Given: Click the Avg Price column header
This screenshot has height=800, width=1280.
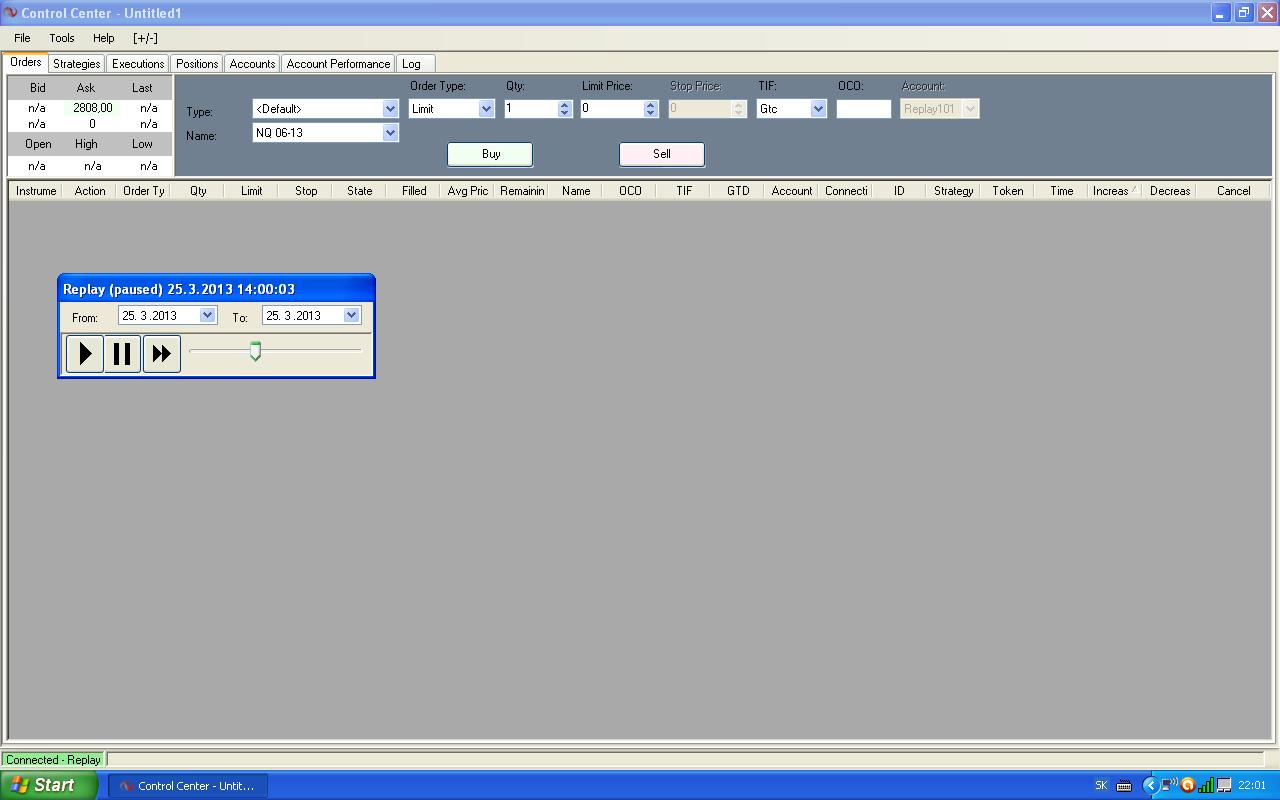Looking at the screenshot, I should point(468,191).
